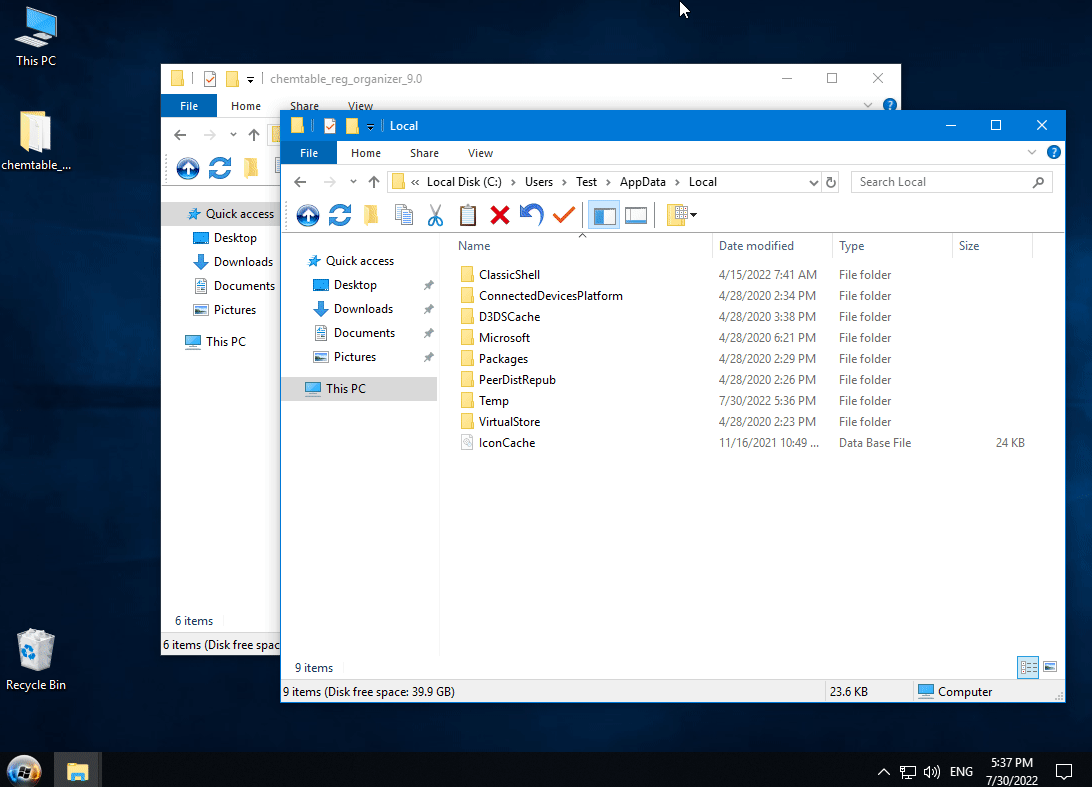Select Desktop in Local navigation pane
The image size is (1092, 787).
pos(354,285)
